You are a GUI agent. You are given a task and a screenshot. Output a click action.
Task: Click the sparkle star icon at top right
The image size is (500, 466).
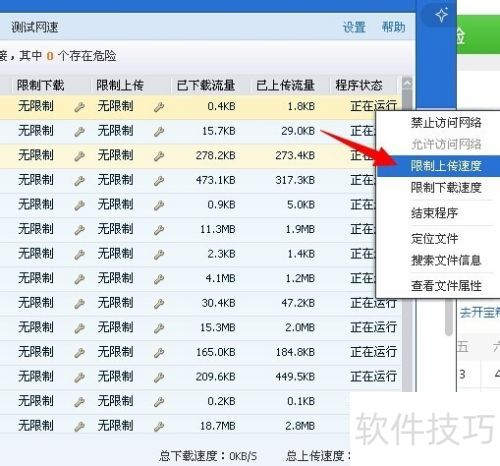(x=441, y=15)
